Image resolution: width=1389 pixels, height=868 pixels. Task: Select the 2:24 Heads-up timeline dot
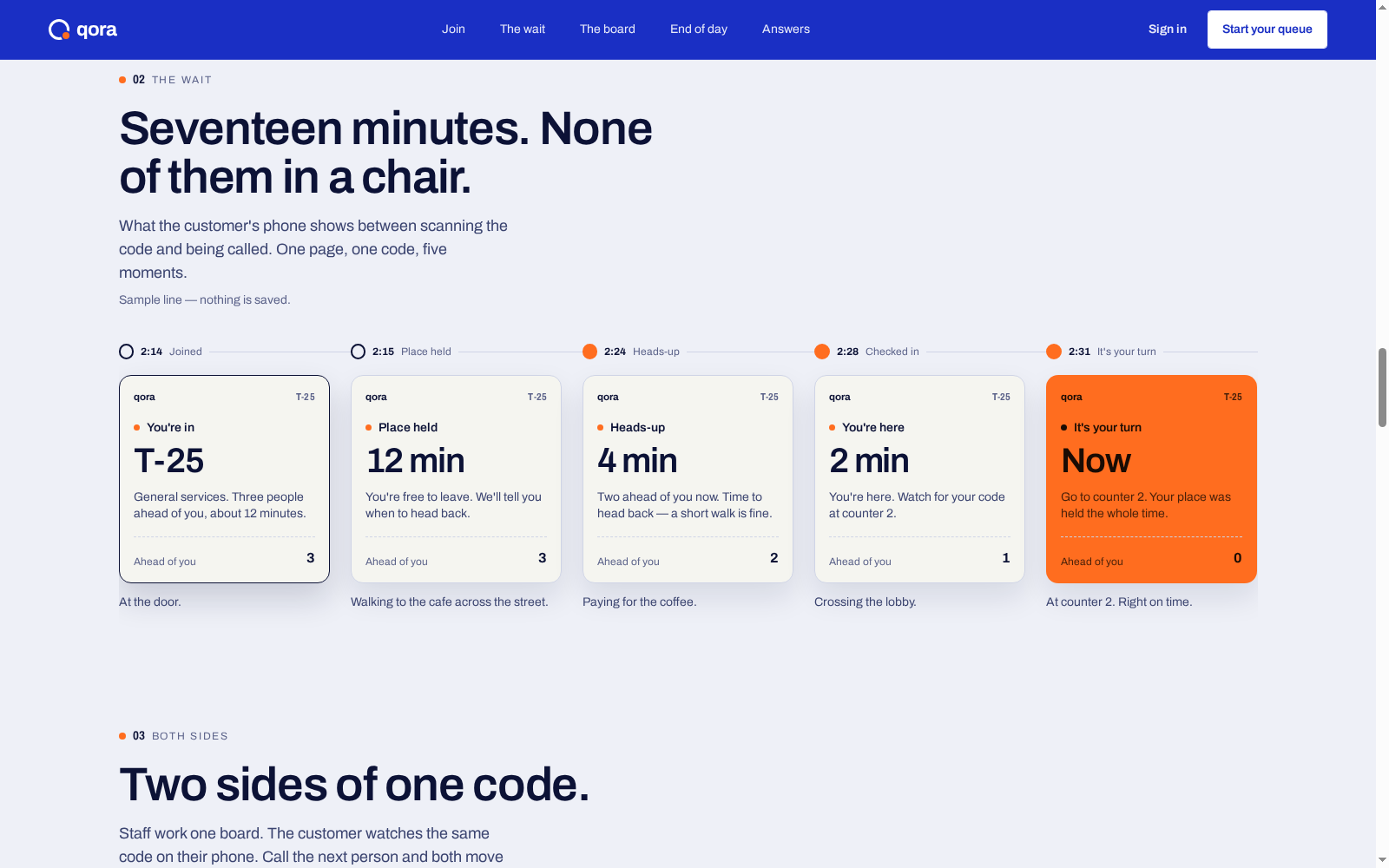click(x=589, y=352)
